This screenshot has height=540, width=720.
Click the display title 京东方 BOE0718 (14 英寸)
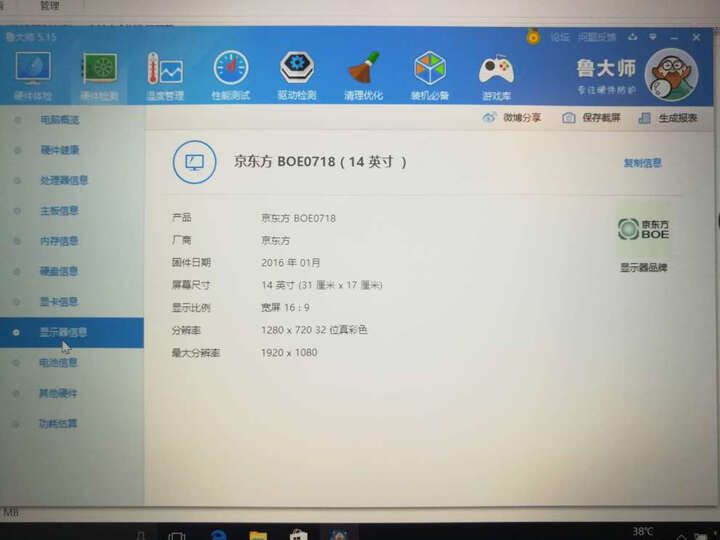click(x=320, y=162)
